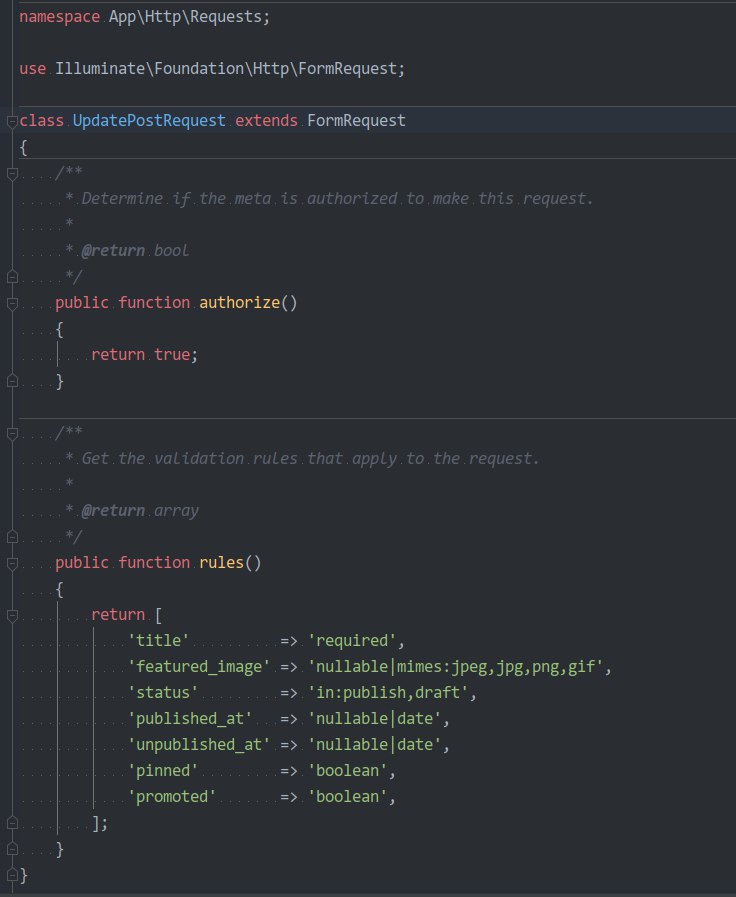Click the 'extends' keyword
The height and width of the screenshot is (897, 736).
click(x=266, y=121)
